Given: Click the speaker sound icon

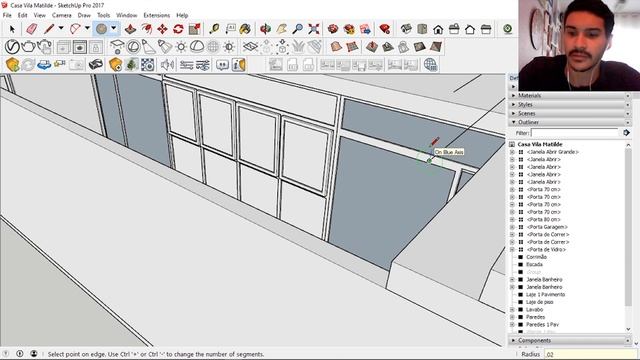Looking at the screenshot, I should (x=167, y=64).
